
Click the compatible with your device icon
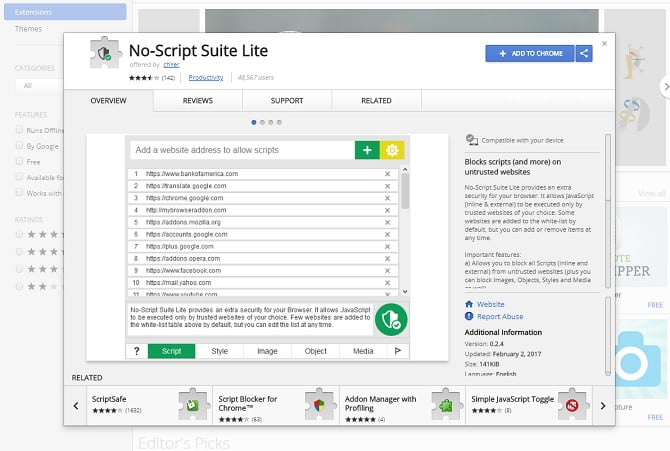[x=471, y=140]
